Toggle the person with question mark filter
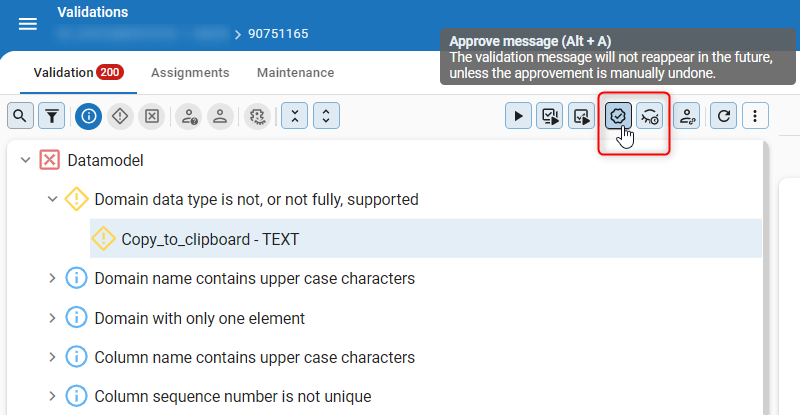The width and height of the screenshot is (800, 415). (x=189, y=116)
